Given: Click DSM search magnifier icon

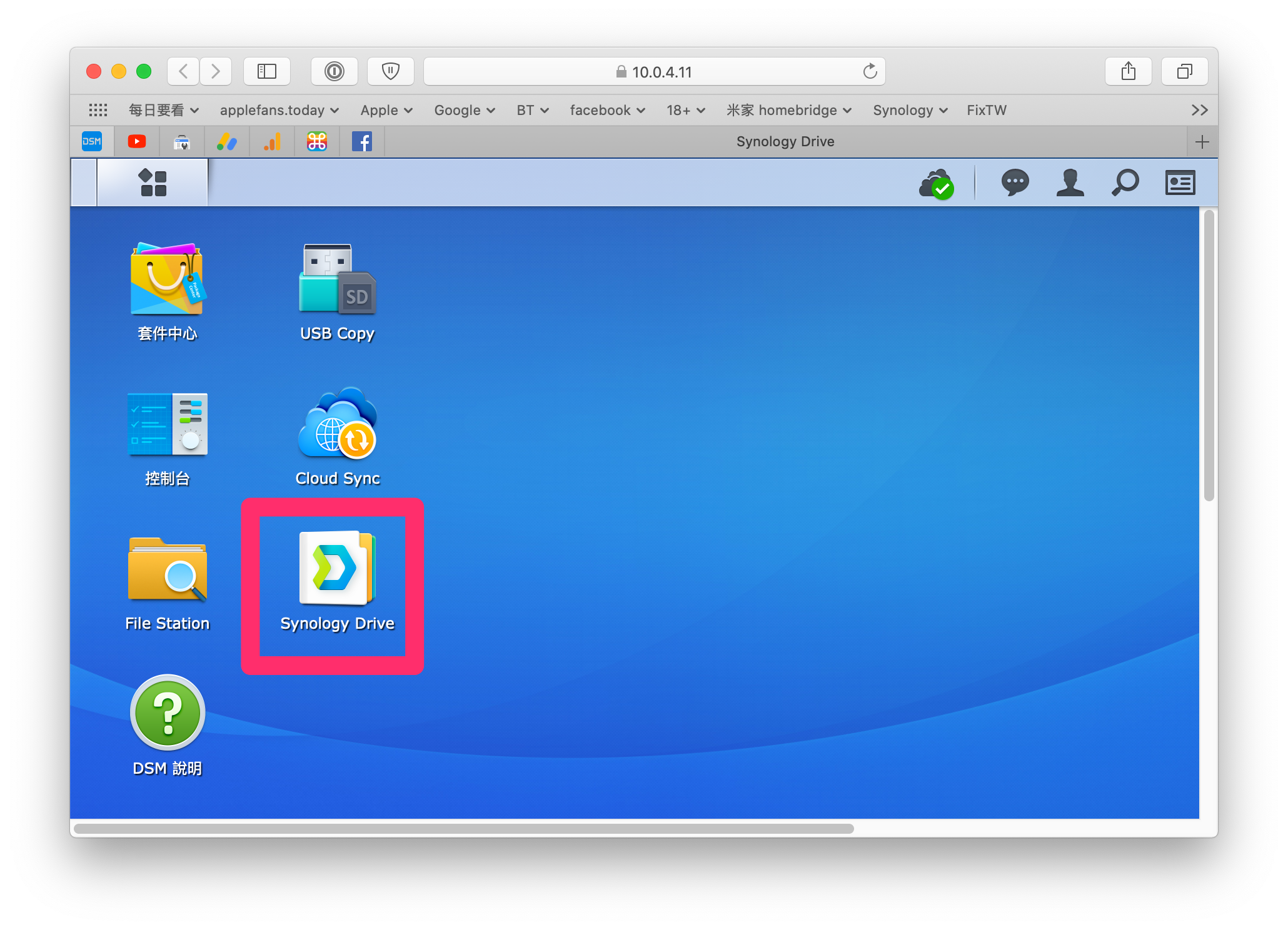Looking at the screenshot, I should [x=1125, y=182].
